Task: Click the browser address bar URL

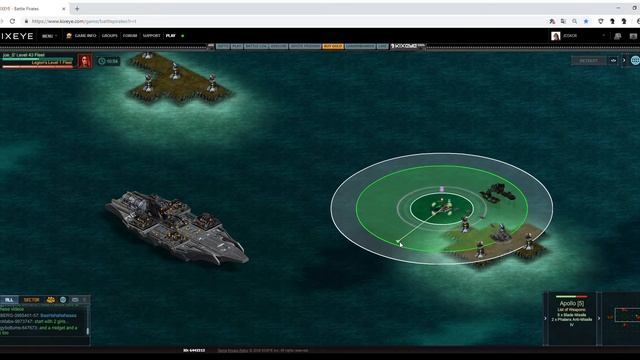Action: pyautogui.click(x=84, y=21)
